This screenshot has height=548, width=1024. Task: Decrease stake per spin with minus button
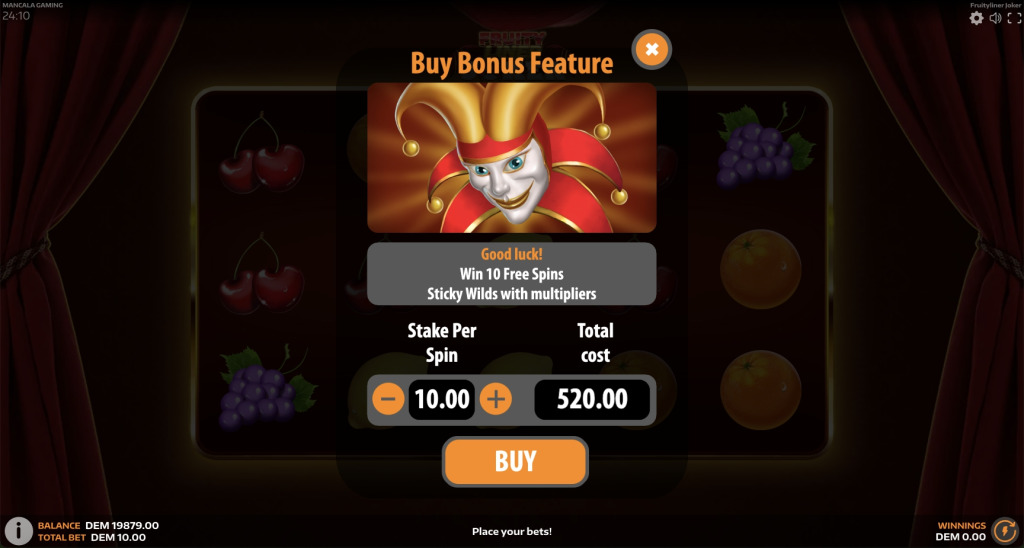(388, 398)
